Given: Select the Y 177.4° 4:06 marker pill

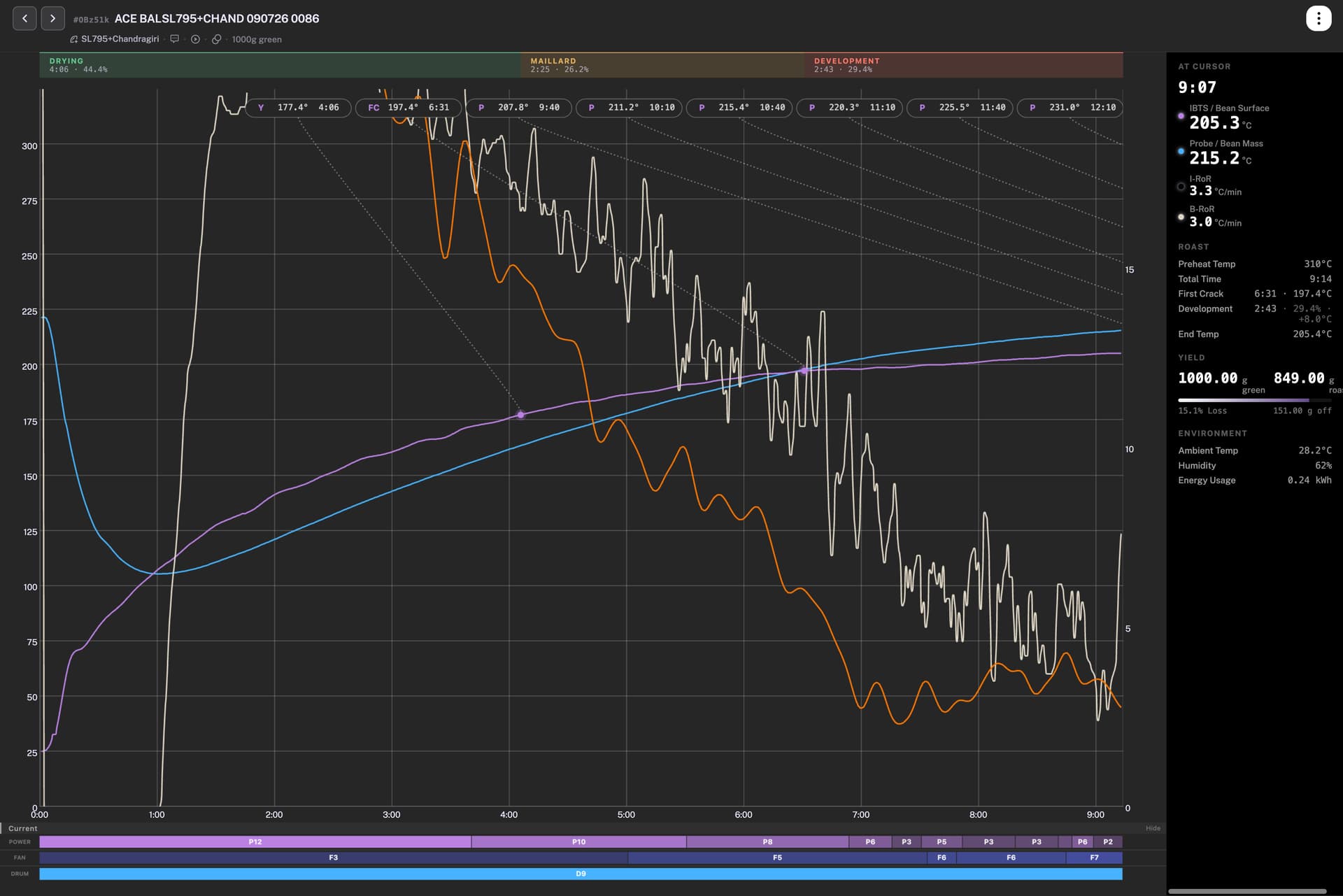Looking at the screenshot, I should tap(298, 108).
